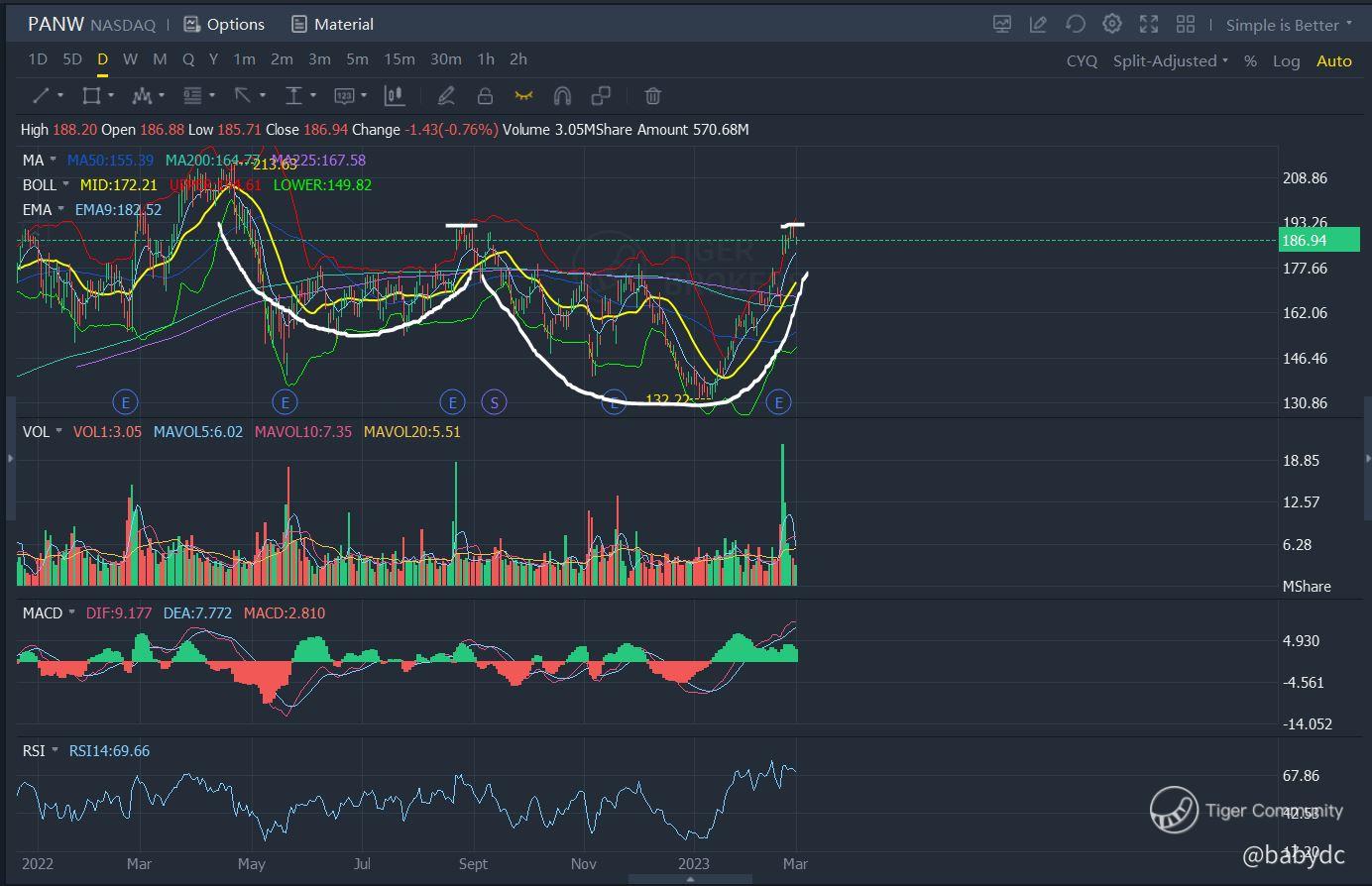
Task: Switch to the W weekly timeframe tab
Action: tap(130, 59)
